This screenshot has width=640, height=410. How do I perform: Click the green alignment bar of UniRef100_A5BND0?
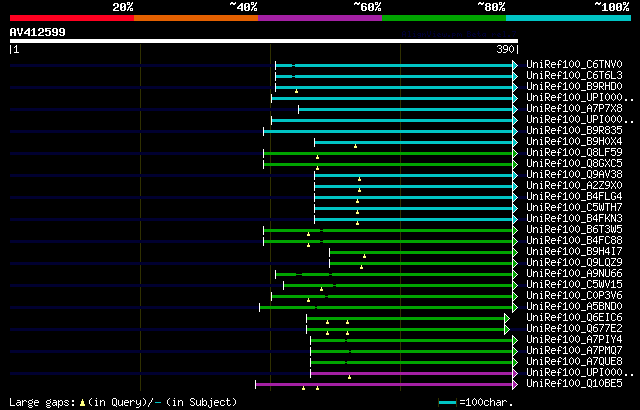pos(389,308)
